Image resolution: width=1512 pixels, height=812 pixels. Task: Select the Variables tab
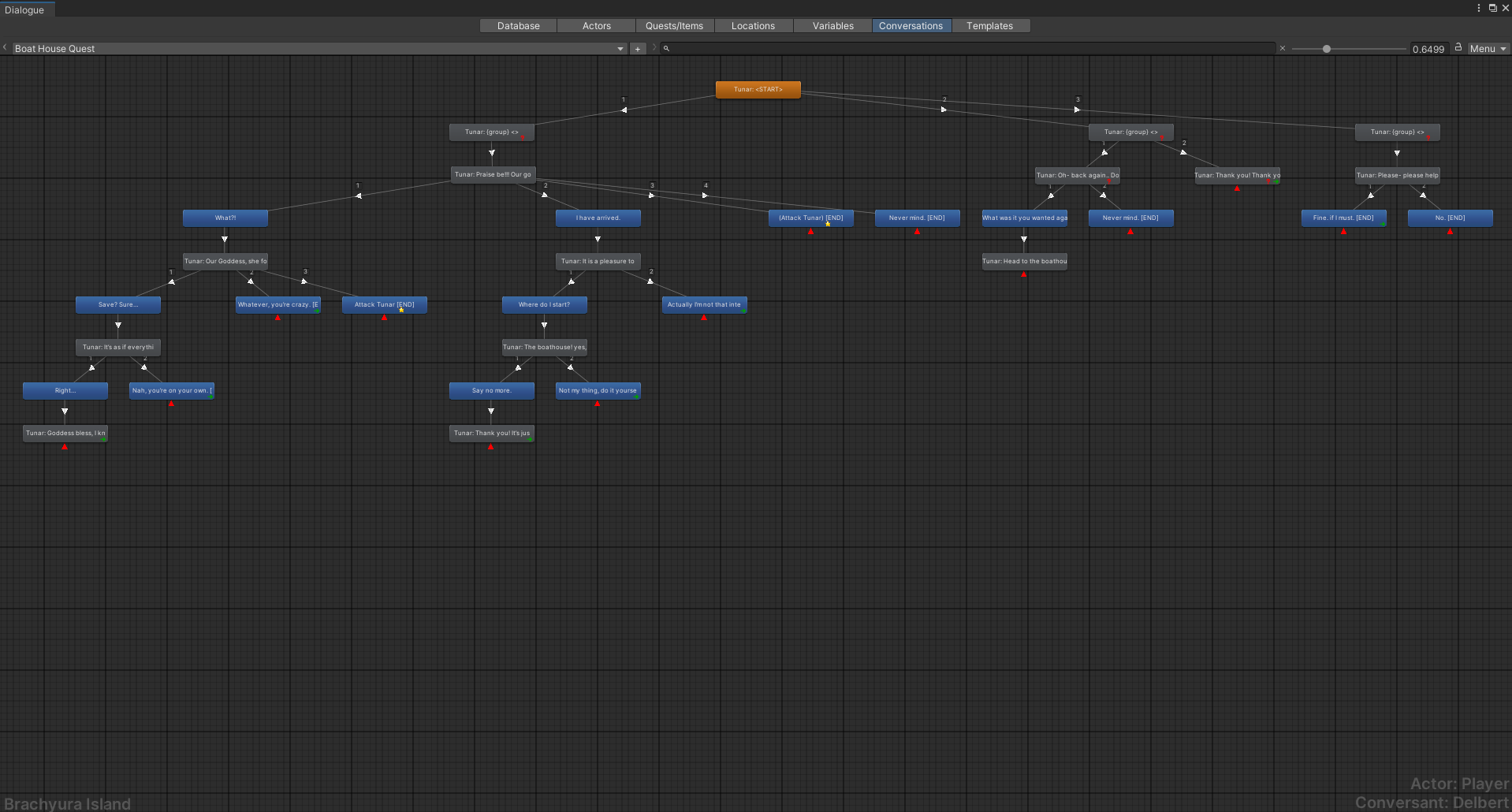tap(832, 25)
